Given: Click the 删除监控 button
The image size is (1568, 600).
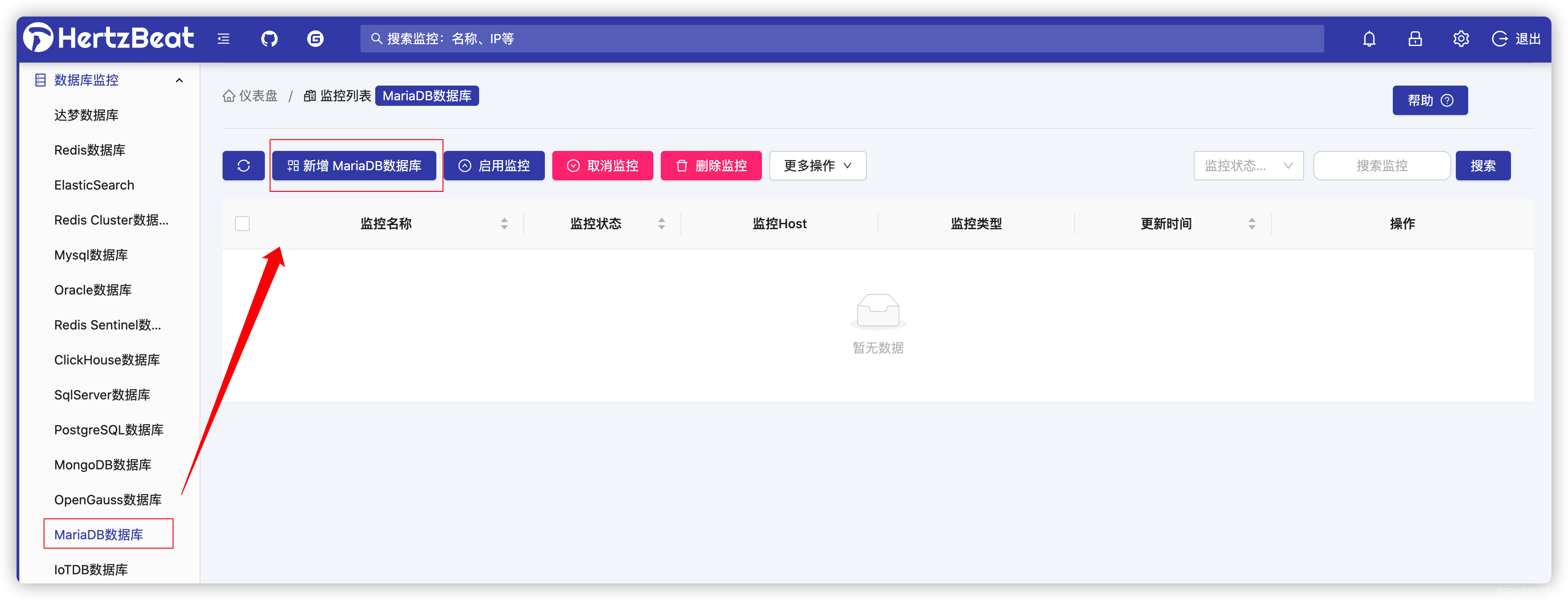Looking at the screenshot, I should coord(710,166).
